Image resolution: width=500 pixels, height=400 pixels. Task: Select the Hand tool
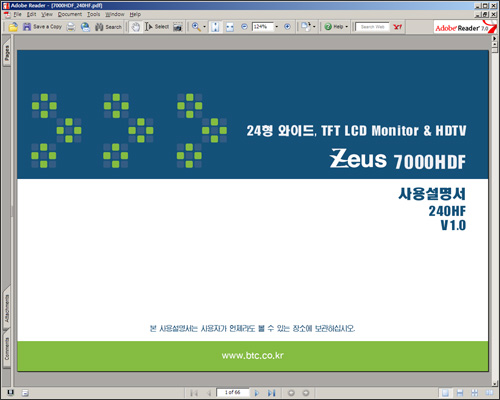pyautogui.click(x=136, y=27)
